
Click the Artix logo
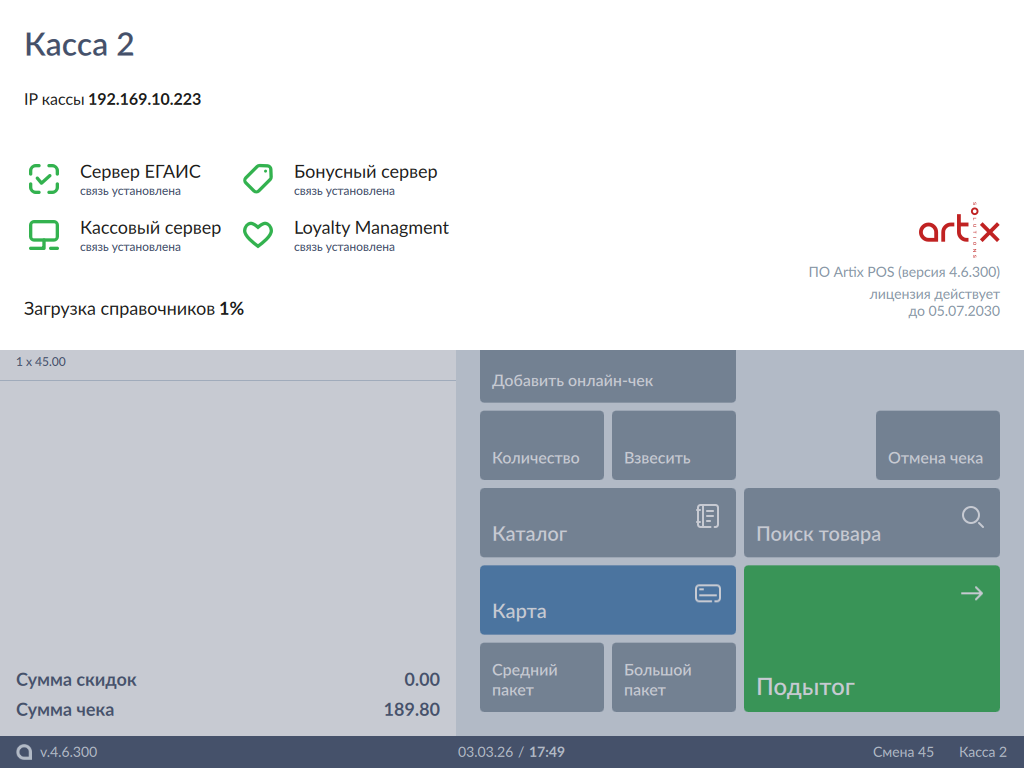958,227
